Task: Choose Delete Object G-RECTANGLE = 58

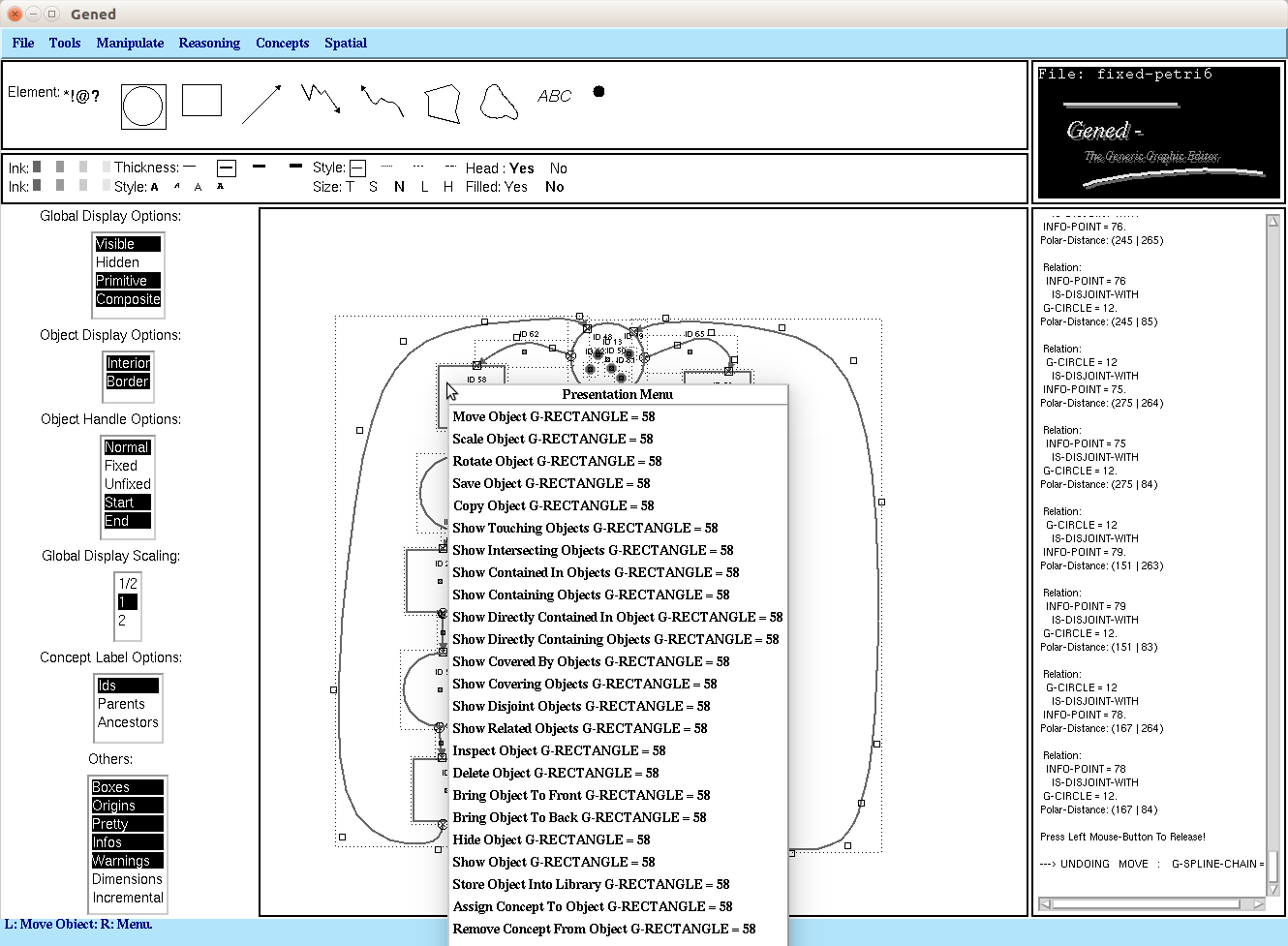Action: tap(618, 773)
